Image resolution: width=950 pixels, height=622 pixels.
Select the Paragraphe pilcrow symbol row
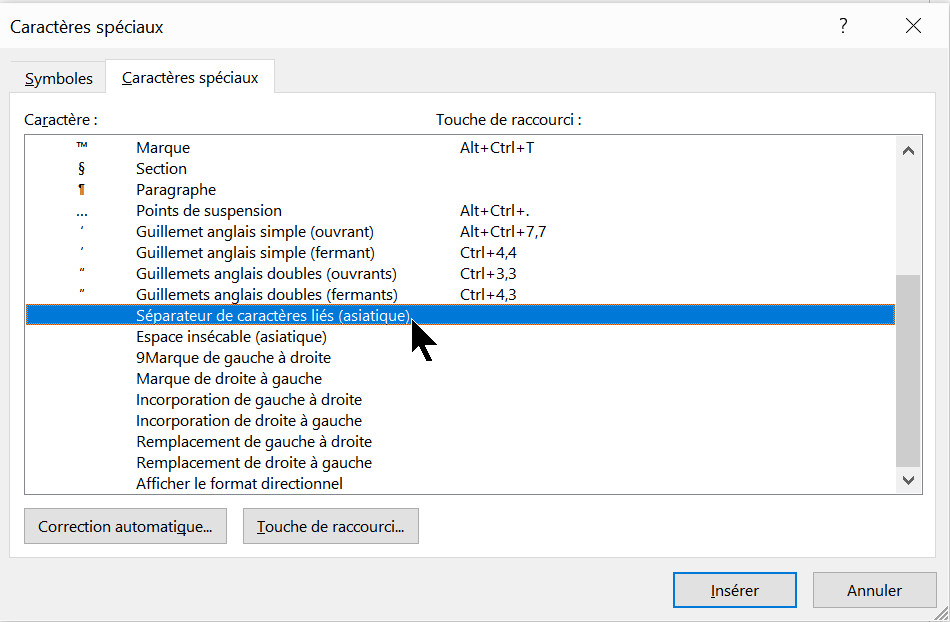[x=176, y=189]
